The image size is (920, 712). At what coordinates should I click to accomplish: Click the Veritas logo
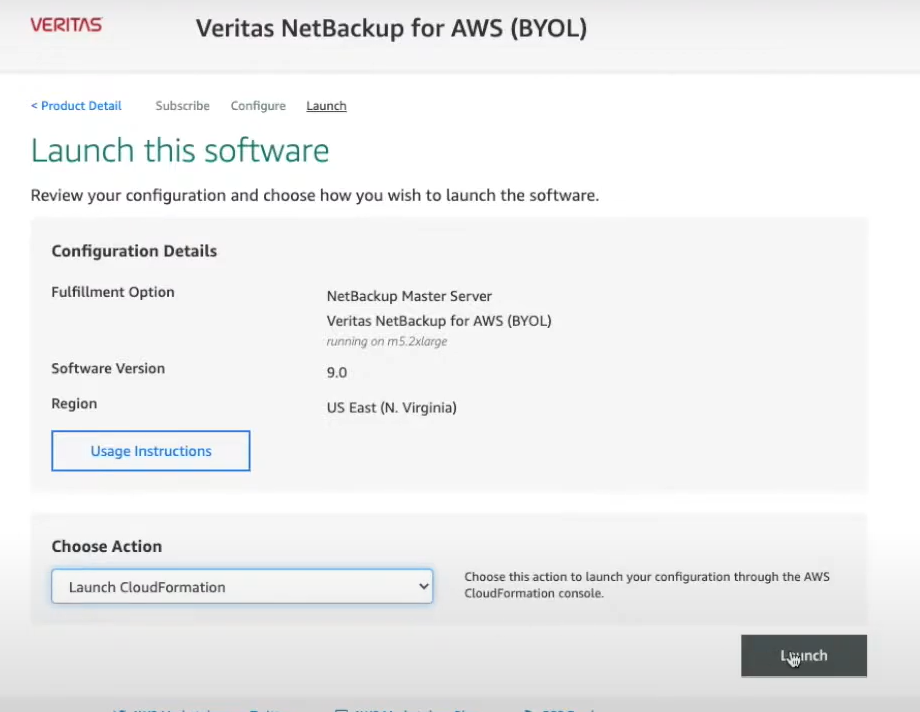point(66,25)
